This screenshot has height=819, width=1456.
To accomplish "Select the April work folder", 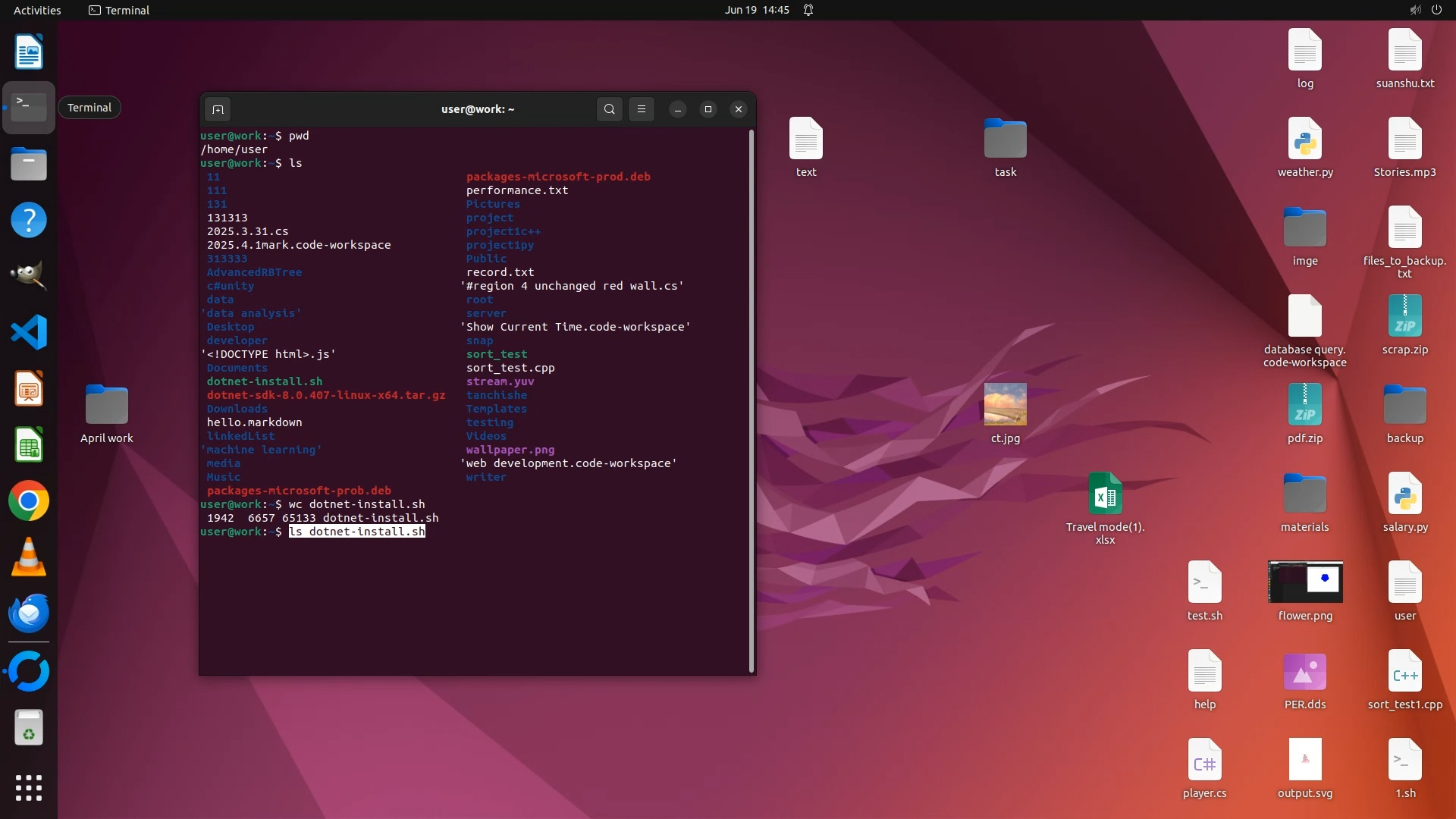I will coord(106,405).
